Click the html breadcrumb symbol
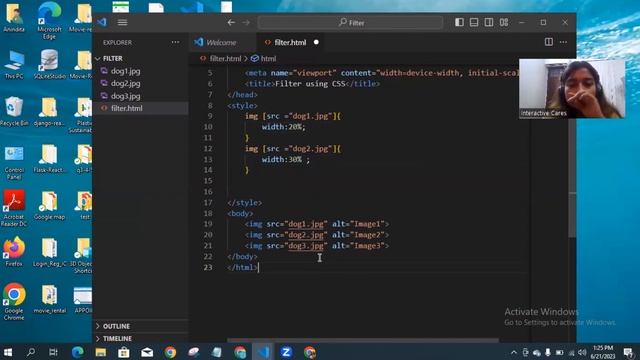This screenshot has height=360, width=640. [x=268, y=59]
